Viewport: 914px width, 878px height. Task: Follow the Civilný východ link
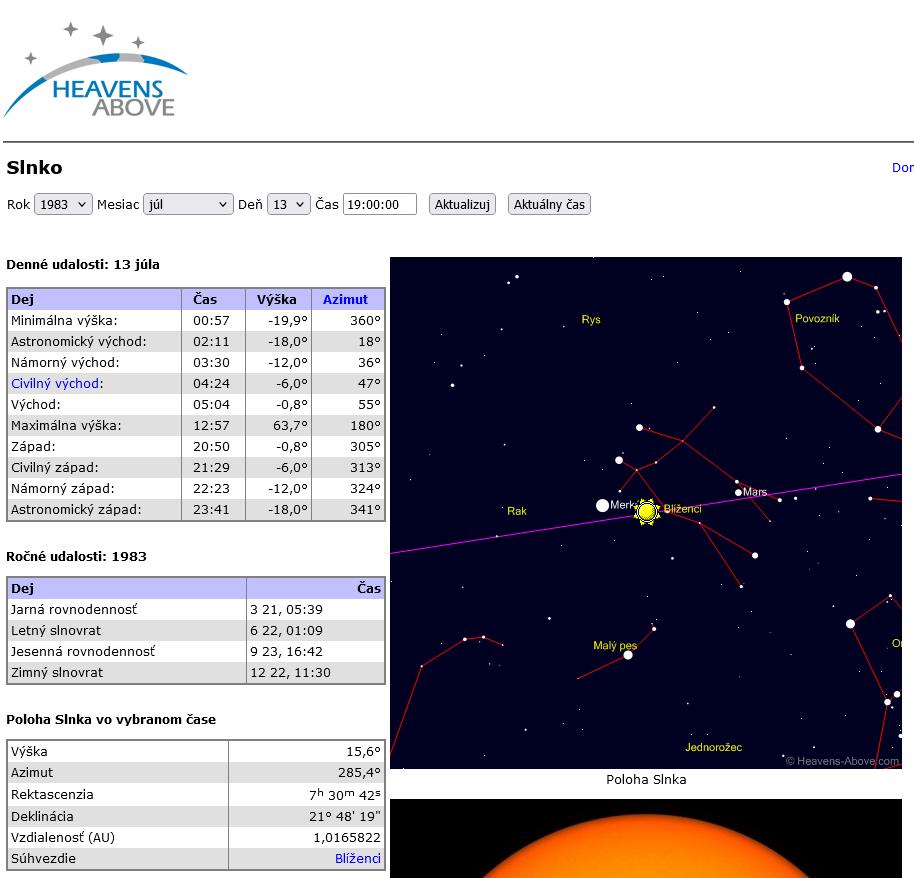[x=55, y=384]
